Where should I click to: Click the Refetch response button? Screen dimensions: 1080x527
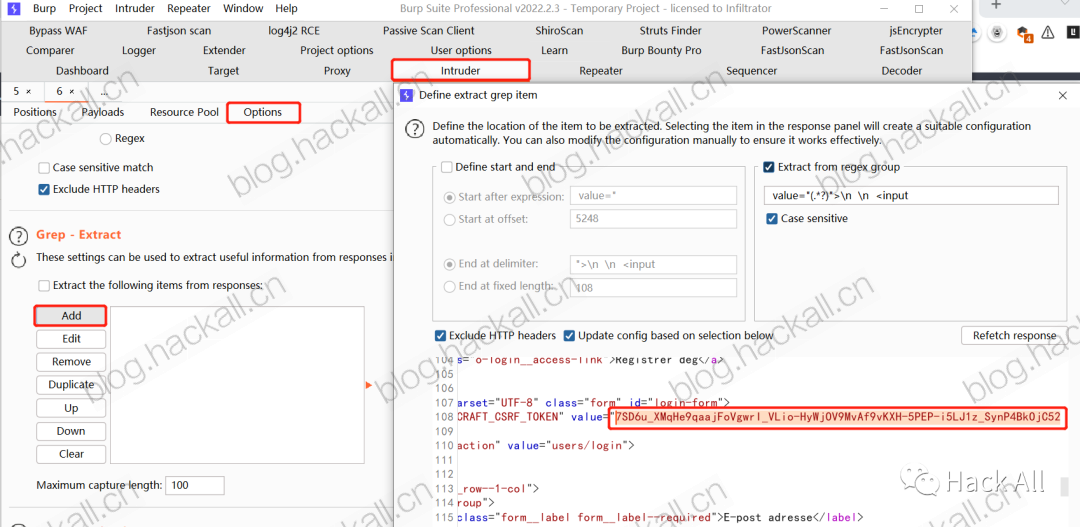pyautogui.click(x=1014, y=336)
